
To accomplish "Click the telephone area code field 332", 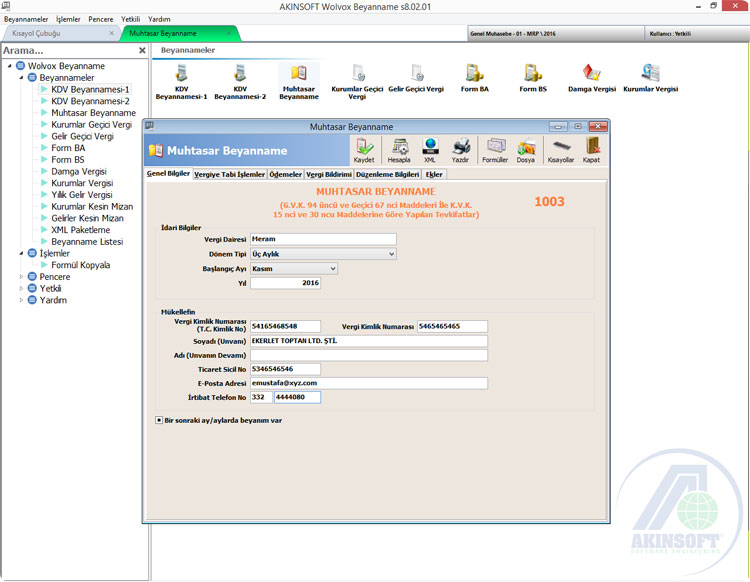I will tap(261, 397).
